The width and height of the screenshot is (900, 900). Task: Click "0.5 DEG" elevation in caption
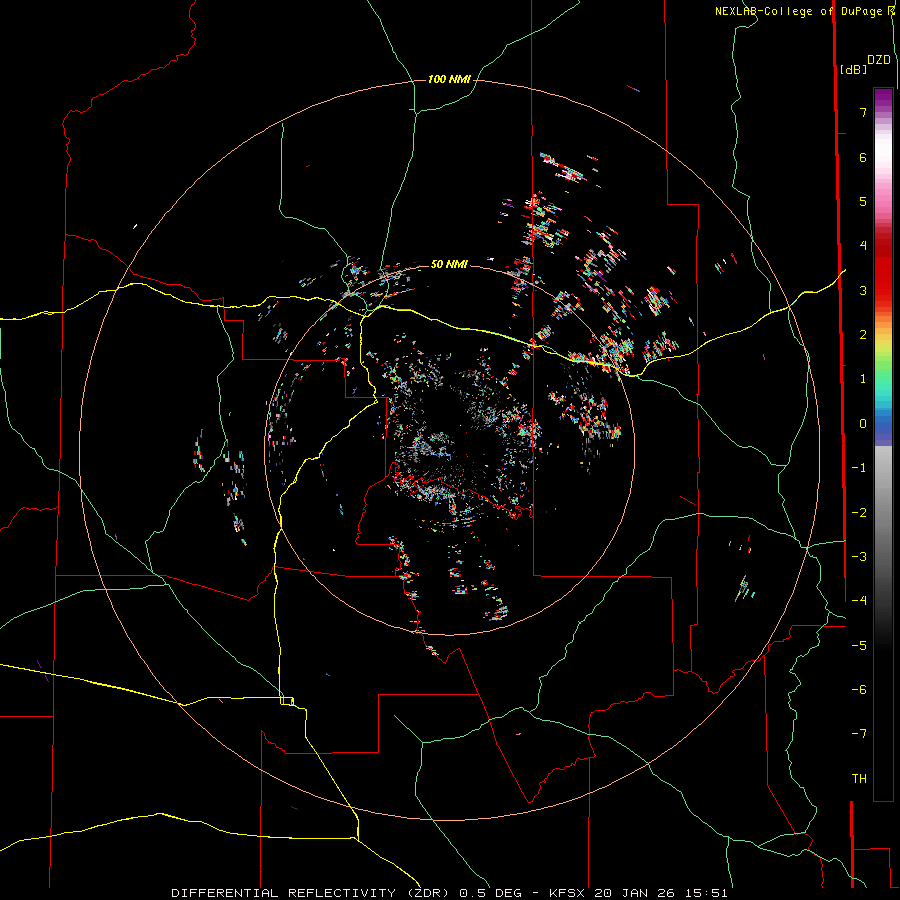(490, 893)
